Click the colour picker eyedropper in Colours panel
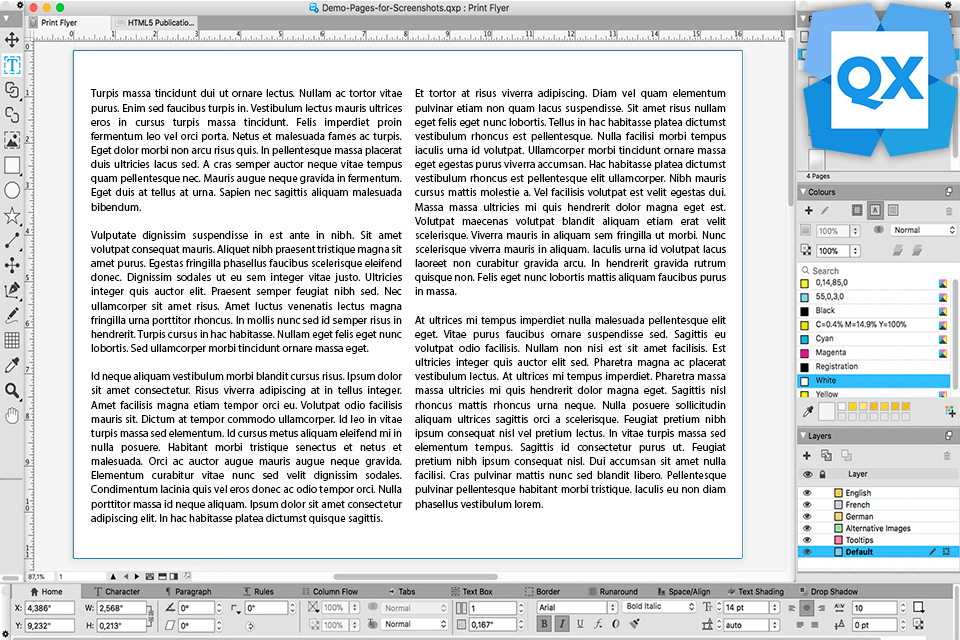960x640 pixels. pos(808,411)
